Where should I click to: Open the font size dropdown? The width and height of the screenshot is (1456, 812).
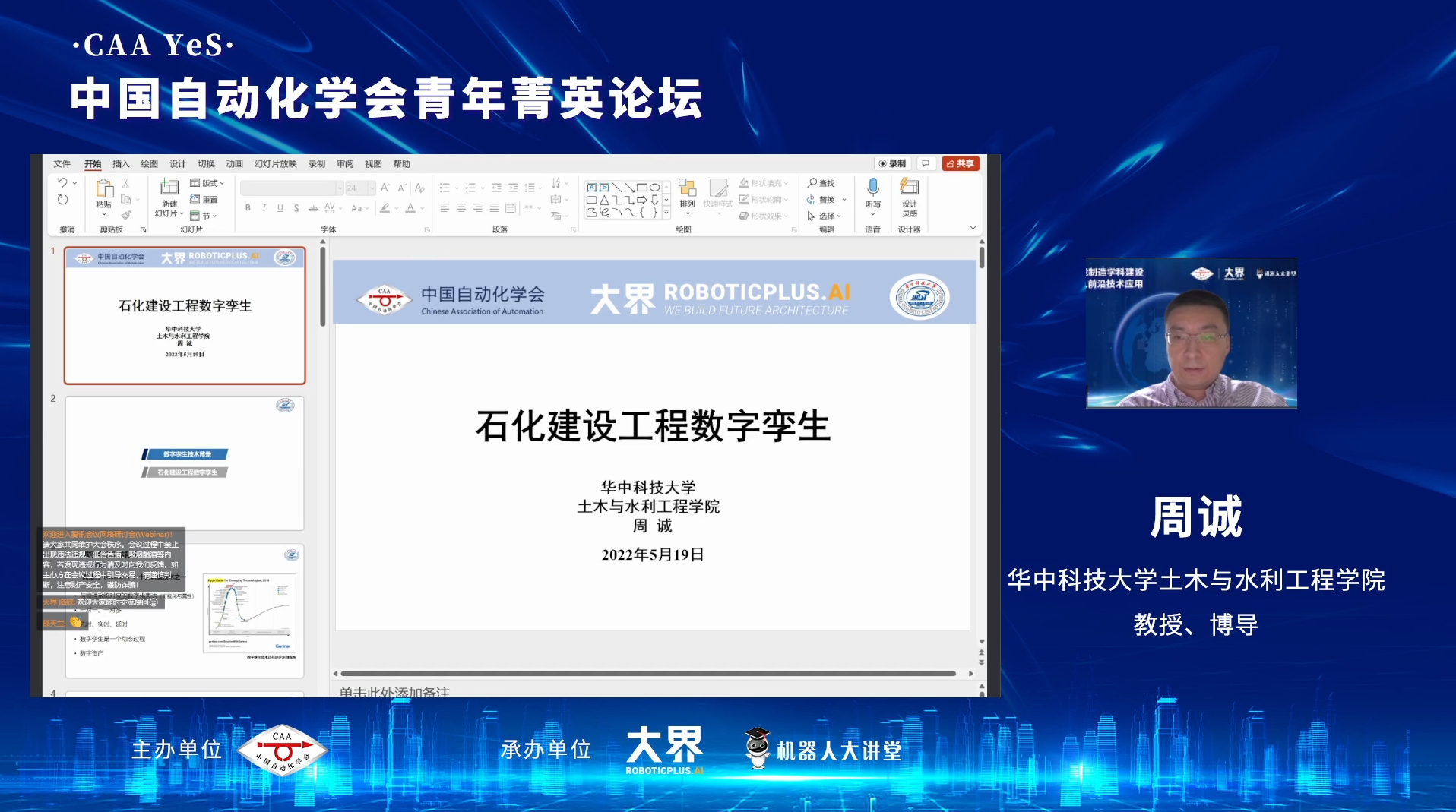tap(372, 188)
